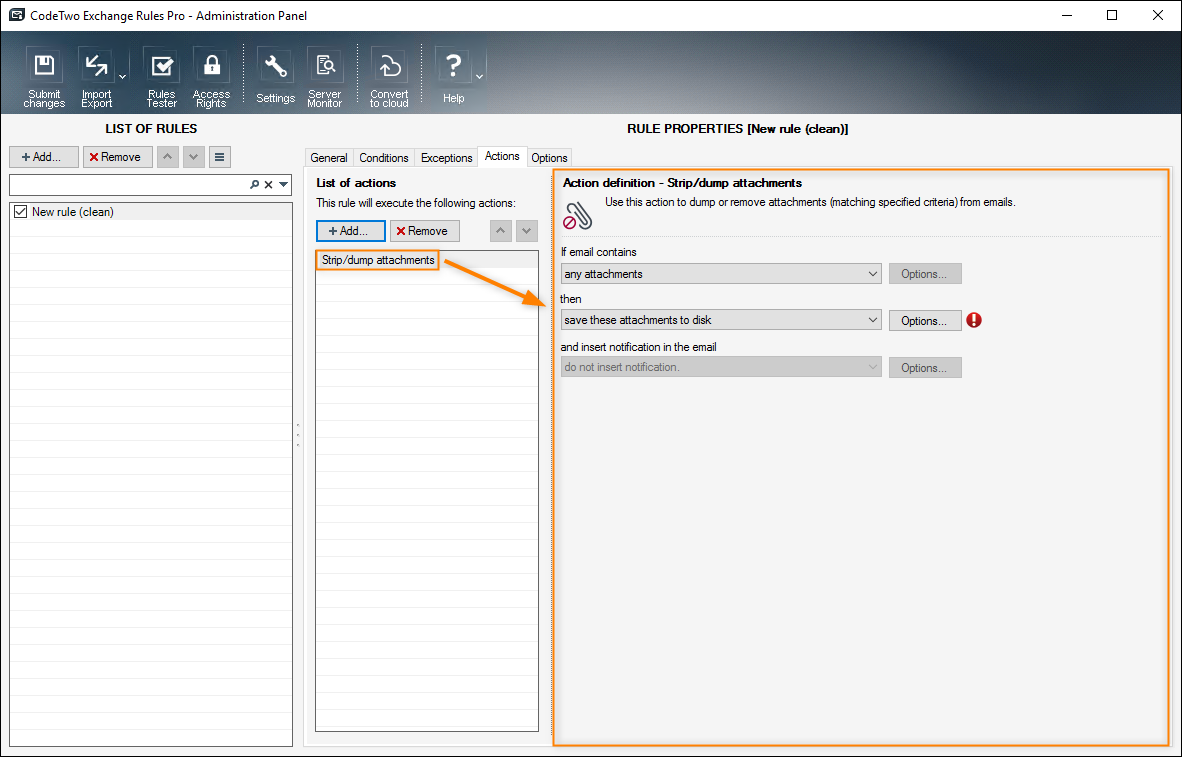Expand the Import Export dropdown arrow
Image resolution: width=1182 pixels, height=757 pixels.
[x=122, y=77]
